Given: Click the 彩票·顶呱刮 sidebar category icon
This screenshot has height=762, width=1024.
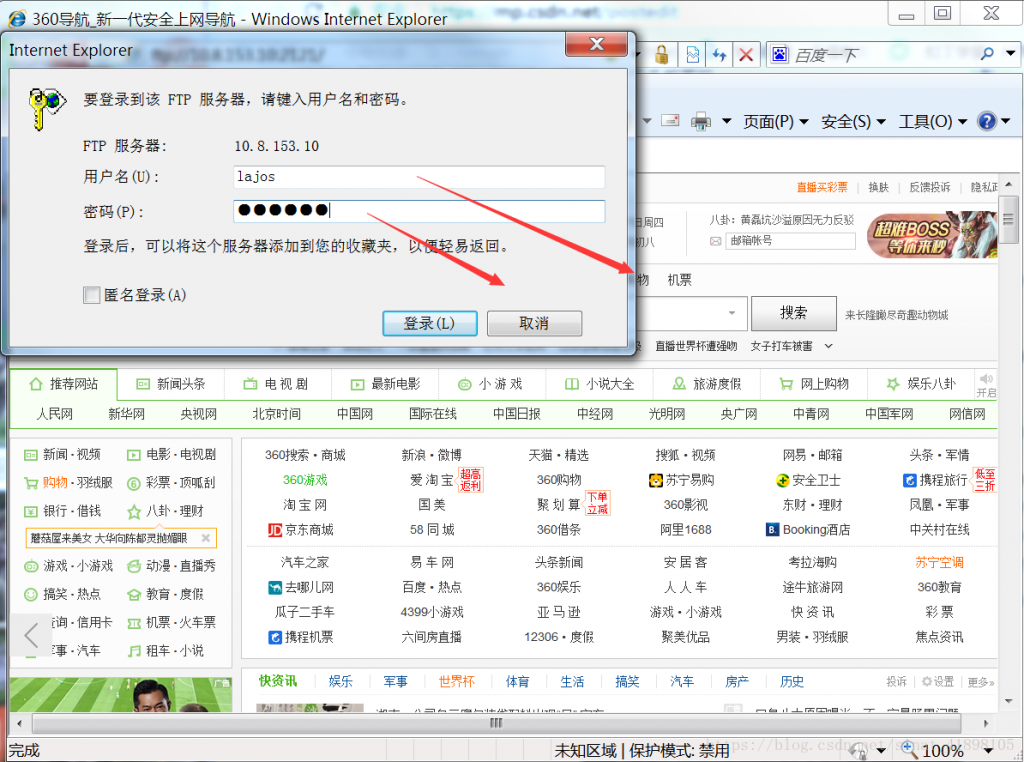Looking at the screenshot, I should pyautogui.click(x=134, y=483).
